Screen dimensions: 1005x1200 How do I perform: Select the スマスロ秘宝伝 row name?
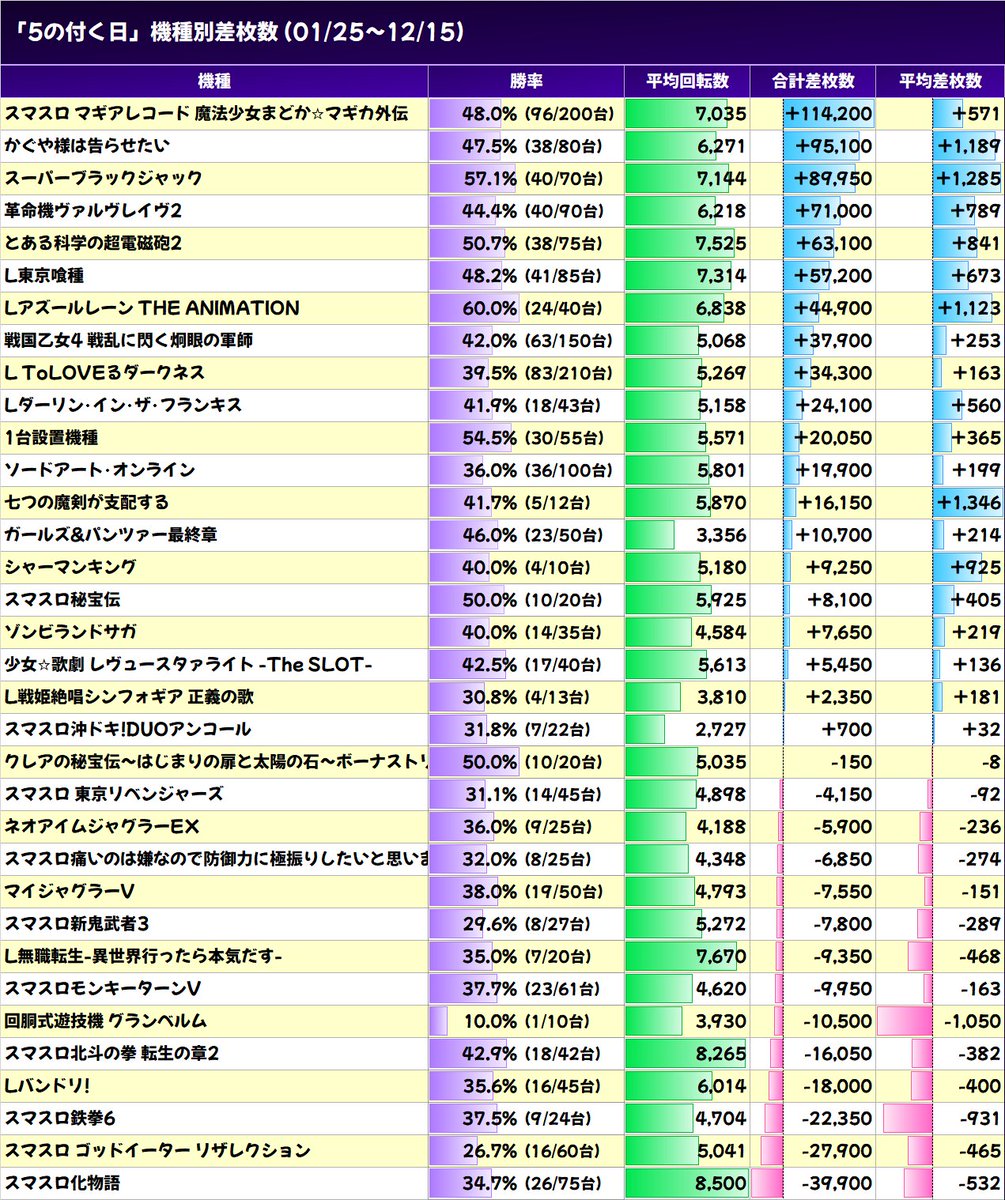[x=62, y=600]
